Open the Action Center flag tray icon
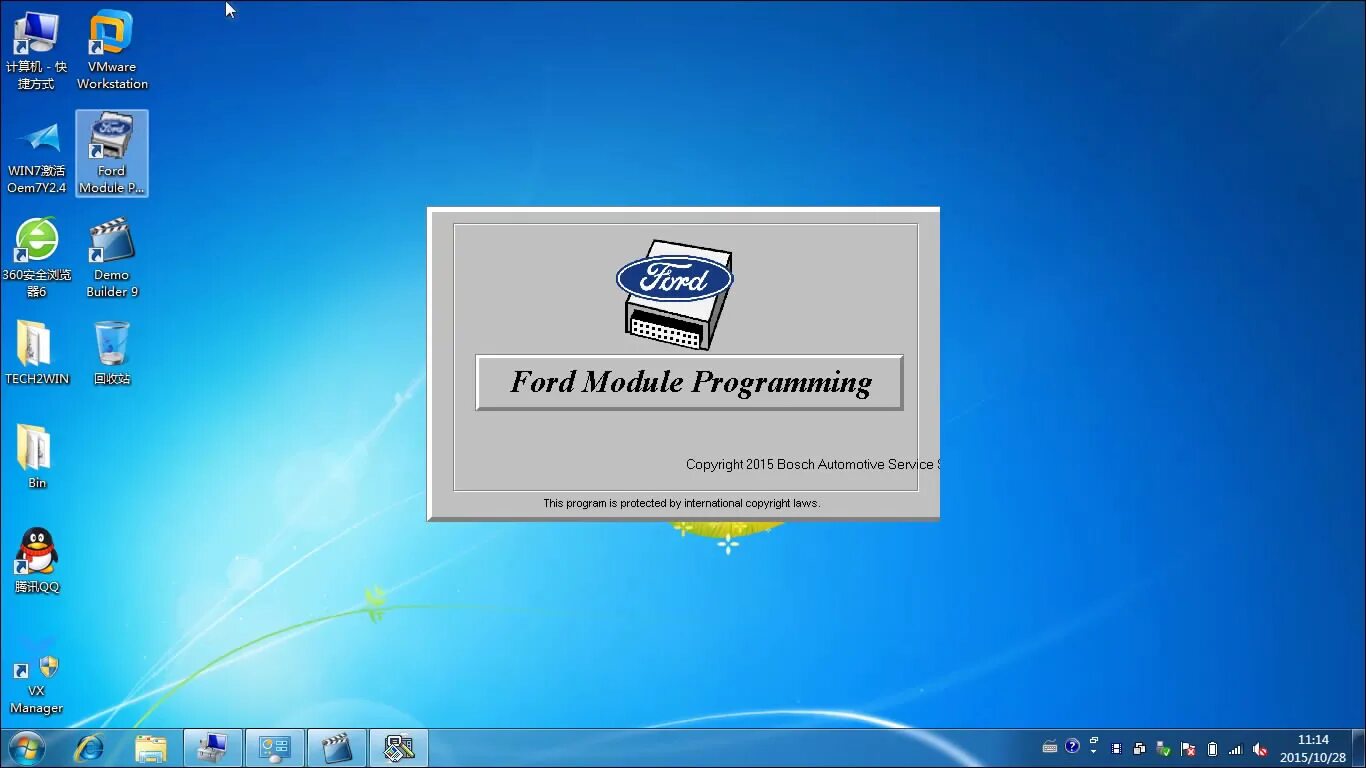This screenshot has width=1366, height=768. click(1188, 749)
